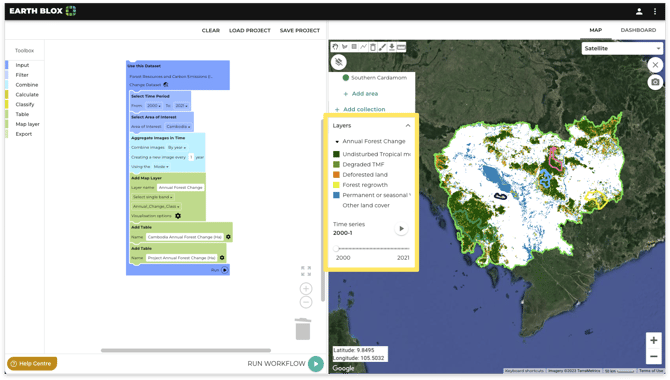
Task: Open the Calculate toolbox category
Action: point(27,95)
